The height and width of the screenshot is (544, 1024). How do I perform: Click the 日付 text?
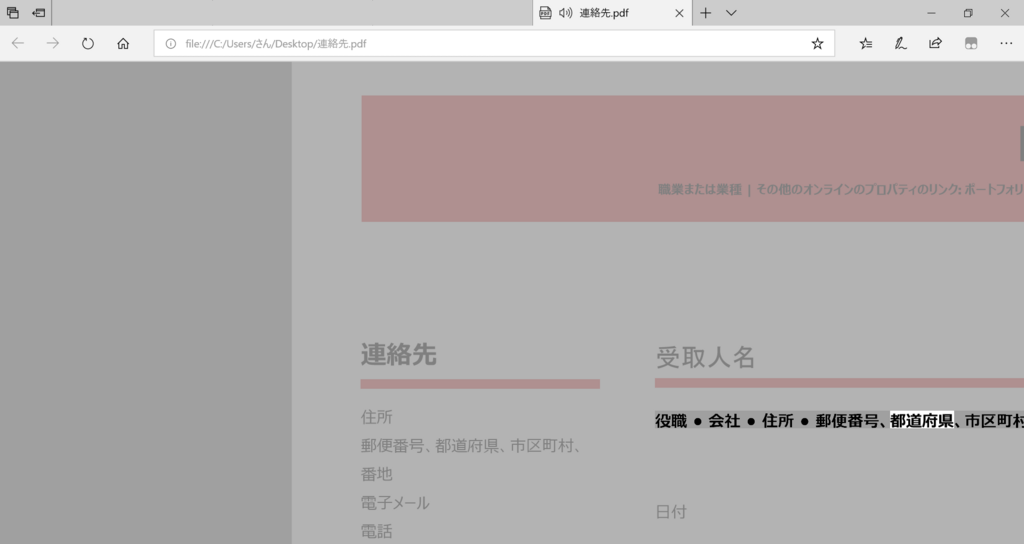(x=671, y=512)
